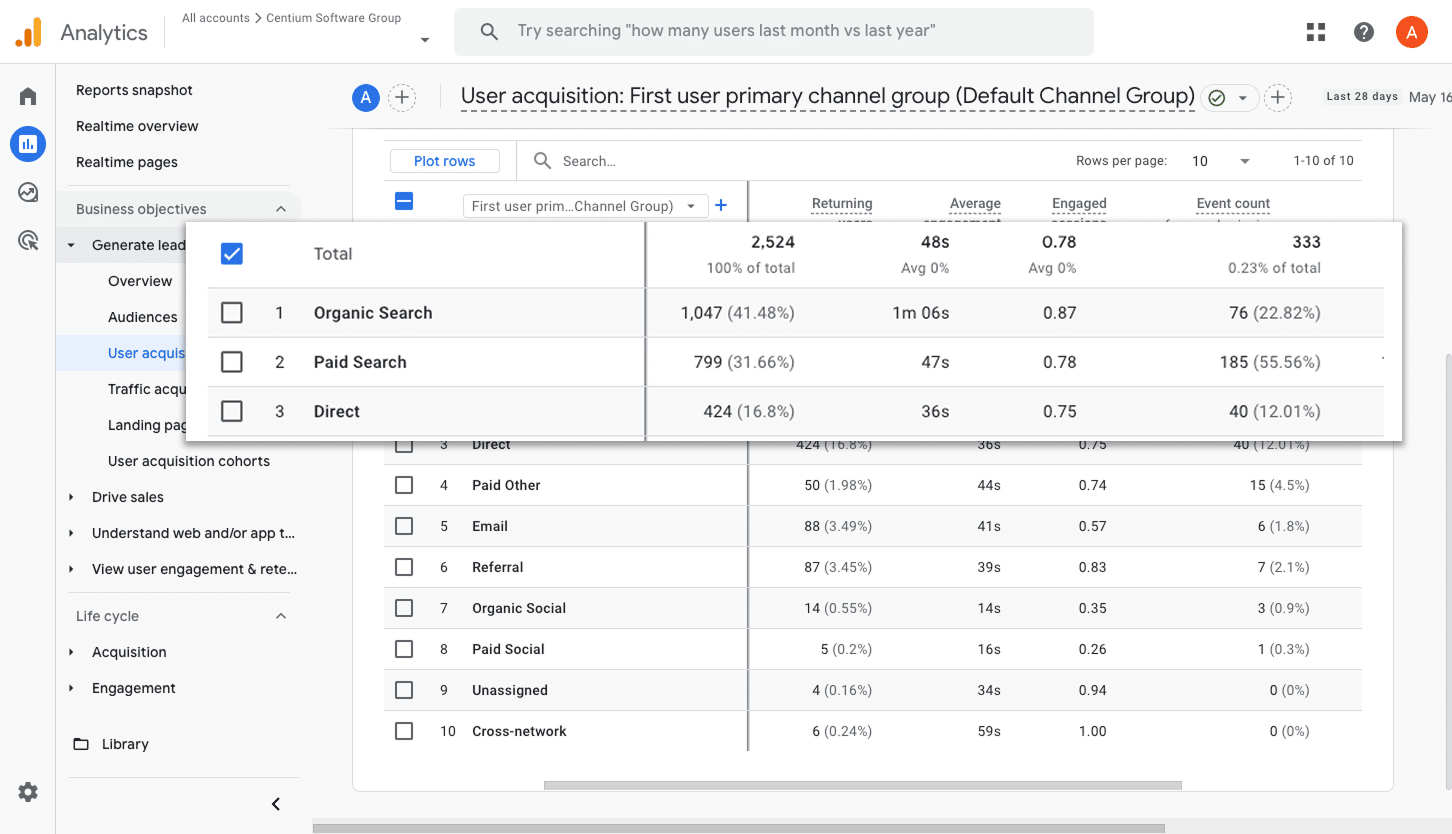Open the Library link
The width and height of the screenshot is (1452, 834).
125,744
